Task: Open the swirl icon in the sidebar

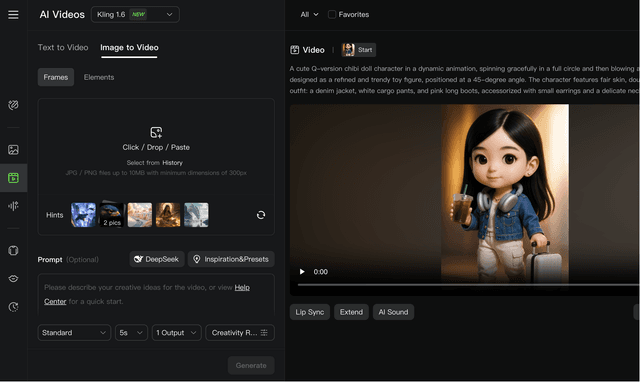Action: [x=13, y=105]
